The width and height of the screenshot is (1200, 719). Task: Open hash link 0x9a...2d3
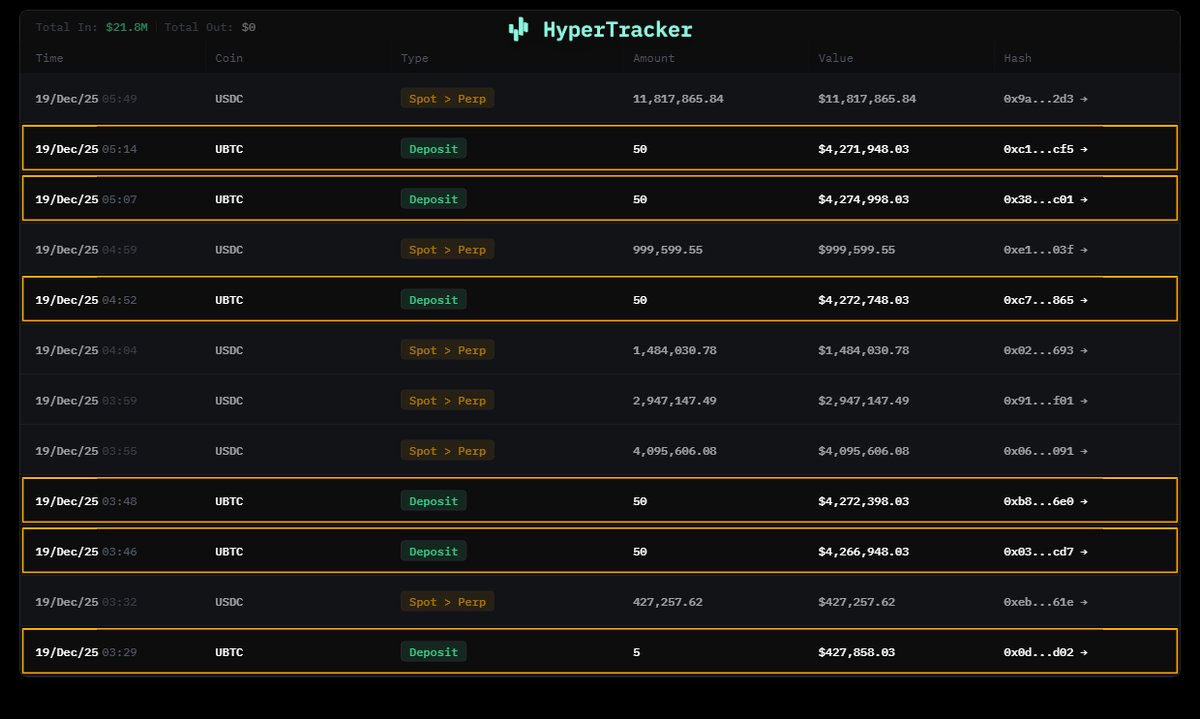pos(1038,99)
